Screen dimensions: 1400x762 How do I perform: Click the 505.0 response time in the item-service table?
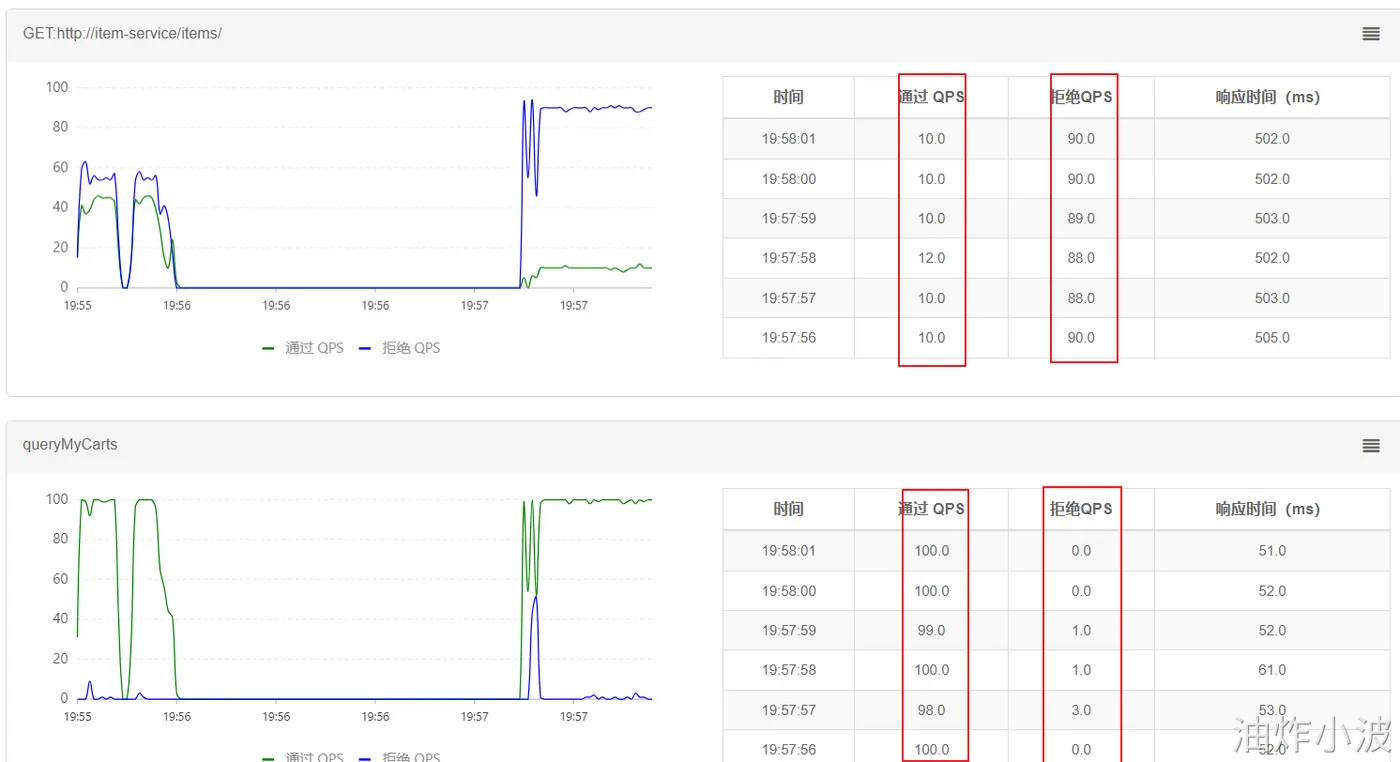[1272, 338]
